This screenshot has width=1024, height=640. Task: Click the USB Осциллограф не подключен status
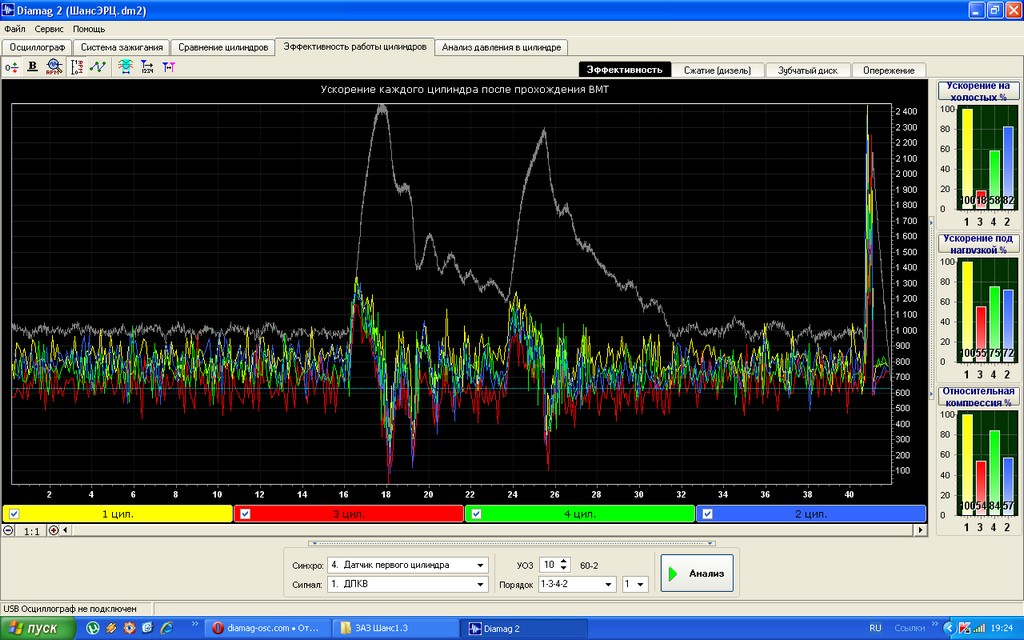[70, 609]
